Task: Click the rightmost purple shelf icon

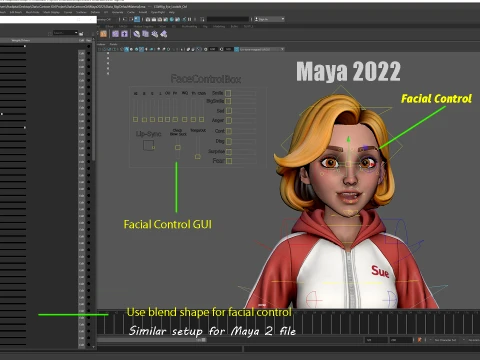Action: [164, 34]
